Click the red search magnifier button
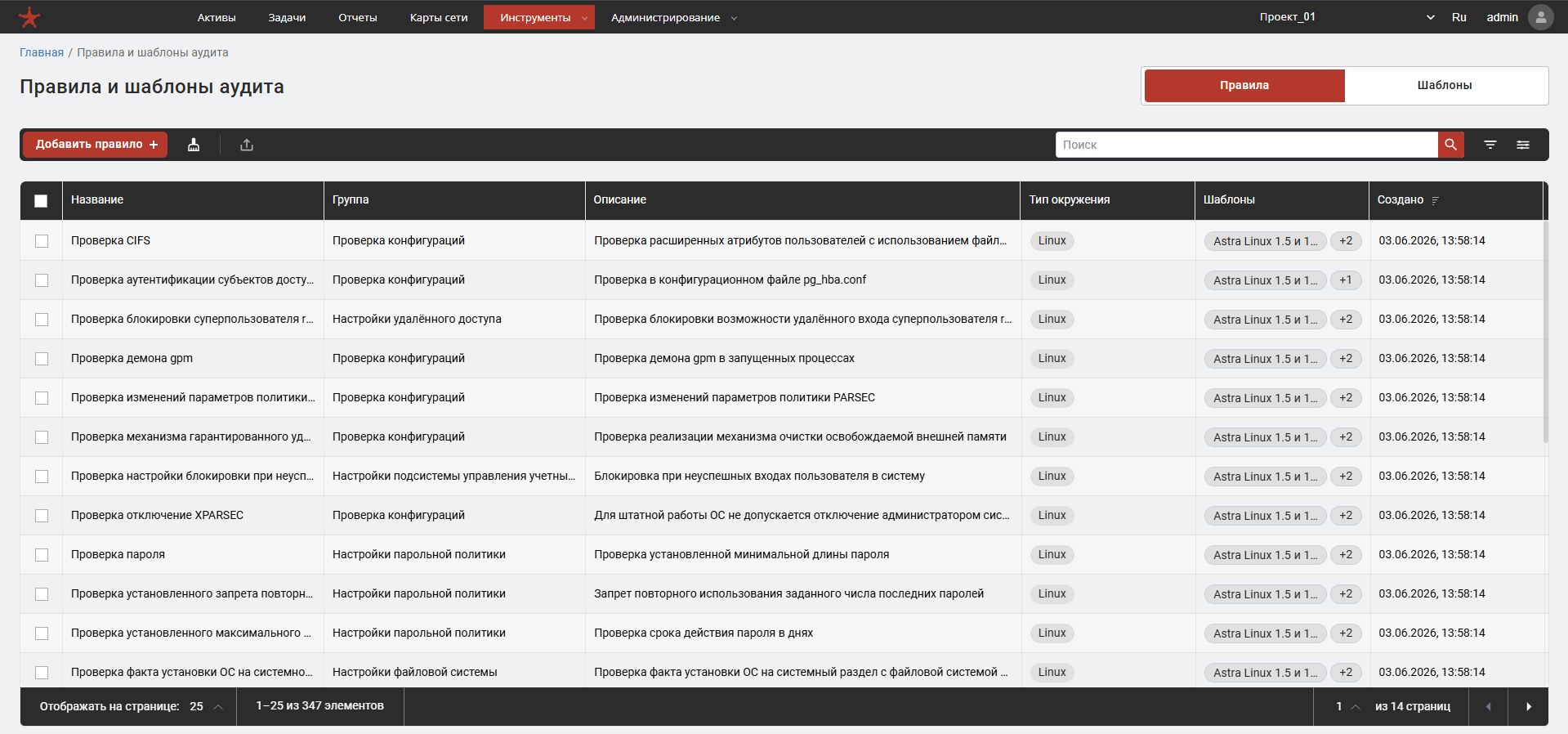 tap(1450, 145)
